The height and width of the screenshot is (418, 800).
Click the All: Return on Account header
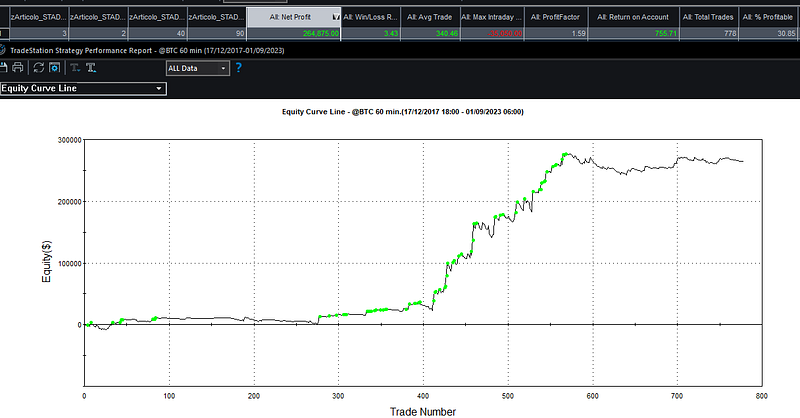pos(633,17)
